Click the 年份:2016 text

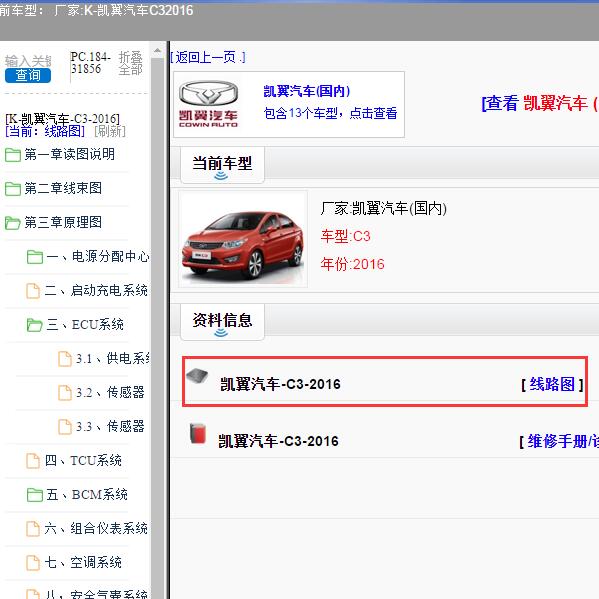[352, 264]
